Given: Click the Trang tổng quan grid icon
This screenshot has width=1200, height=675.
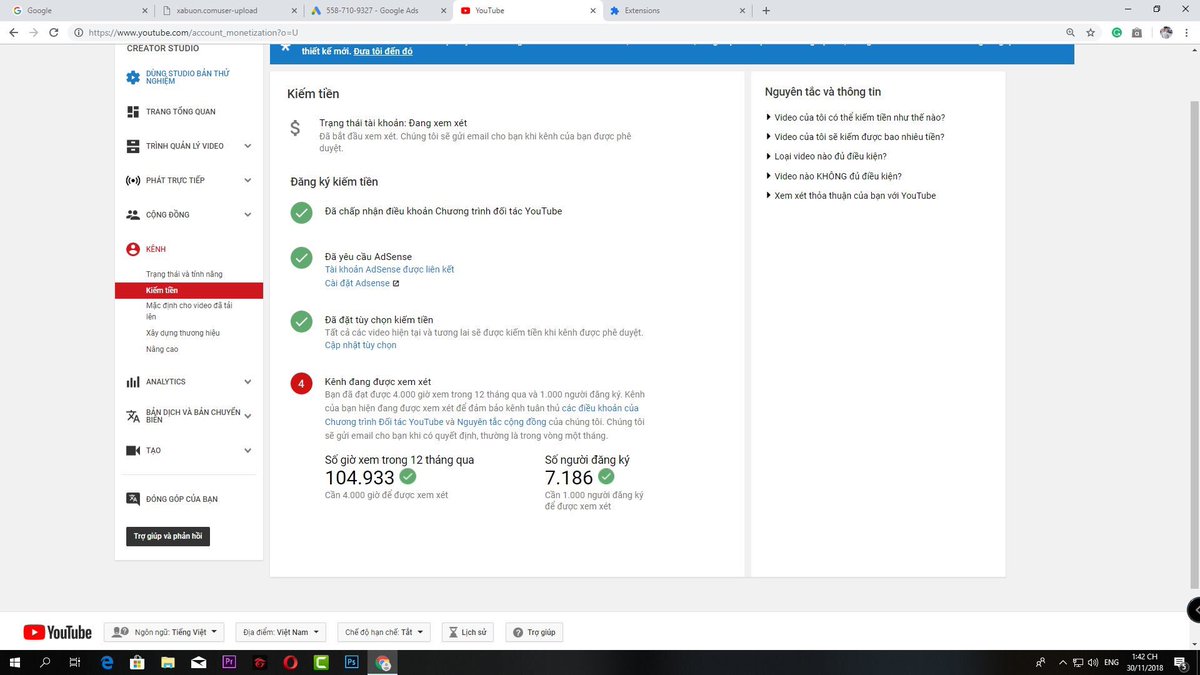Looking at the screenshot, I should 133,112.
